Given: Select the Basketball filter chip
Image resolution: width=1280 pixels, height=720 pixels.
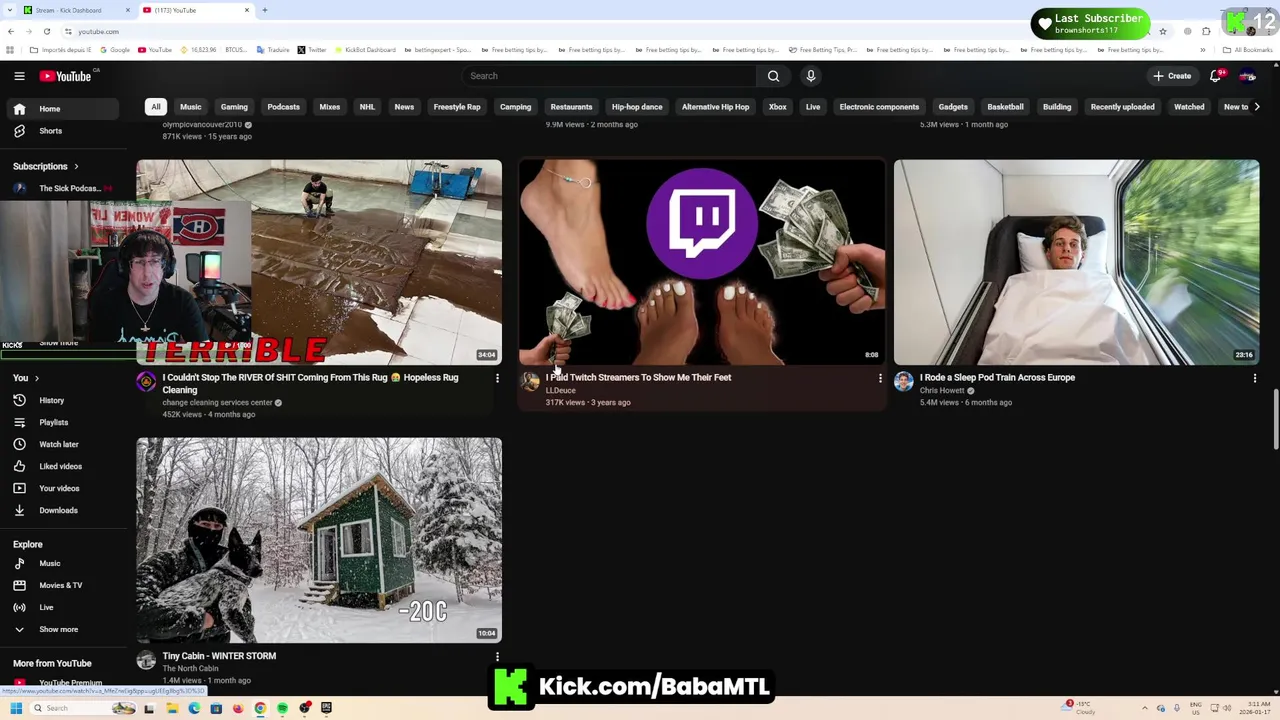Looking at the screenshot, I should [x=1005, y=107].
